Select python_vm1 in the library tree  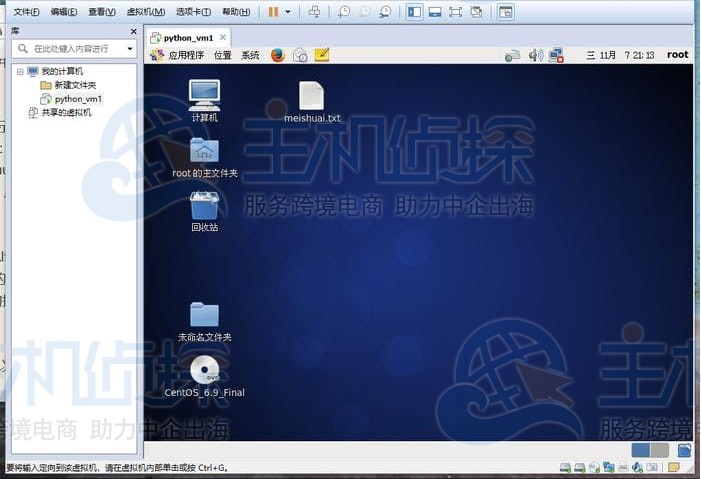[x=77, y=99]
